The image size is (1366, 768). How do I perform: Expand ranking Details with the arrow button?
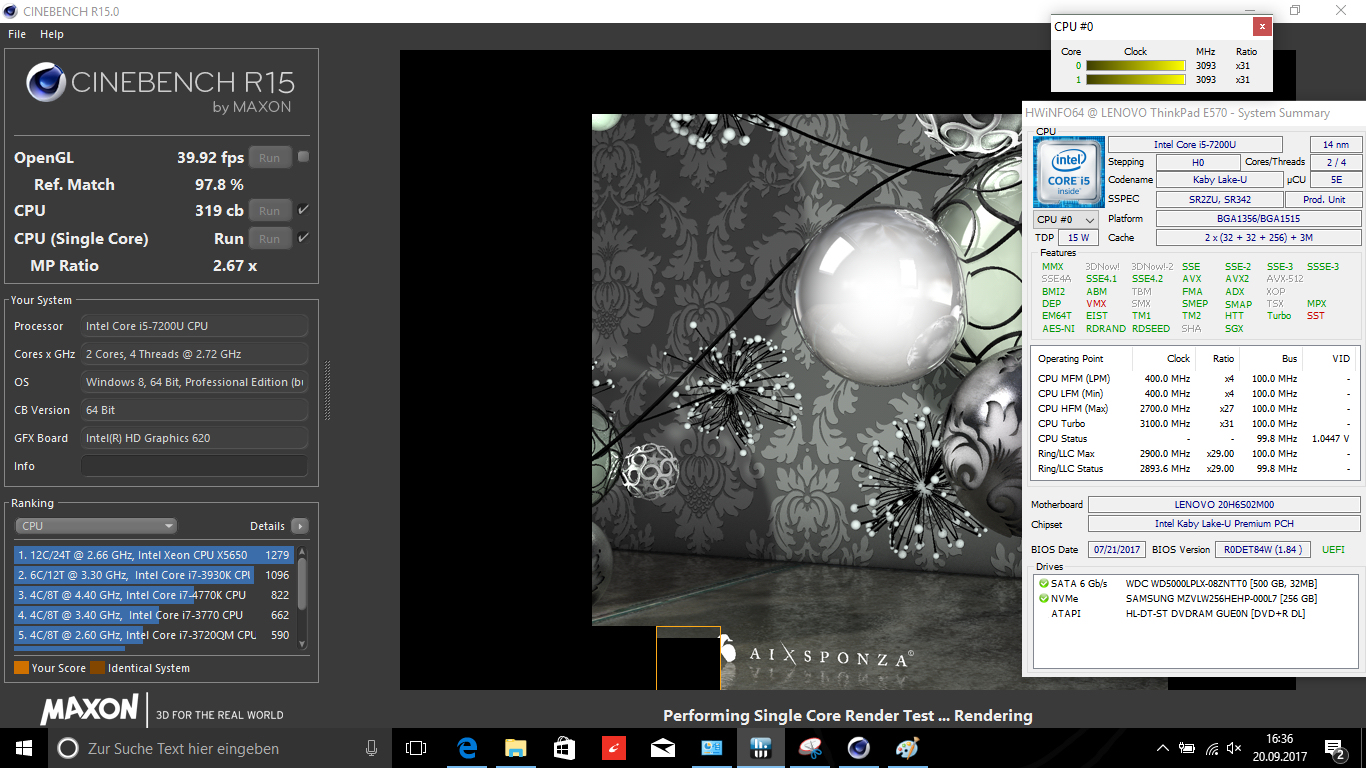click(x=299, y=526)
